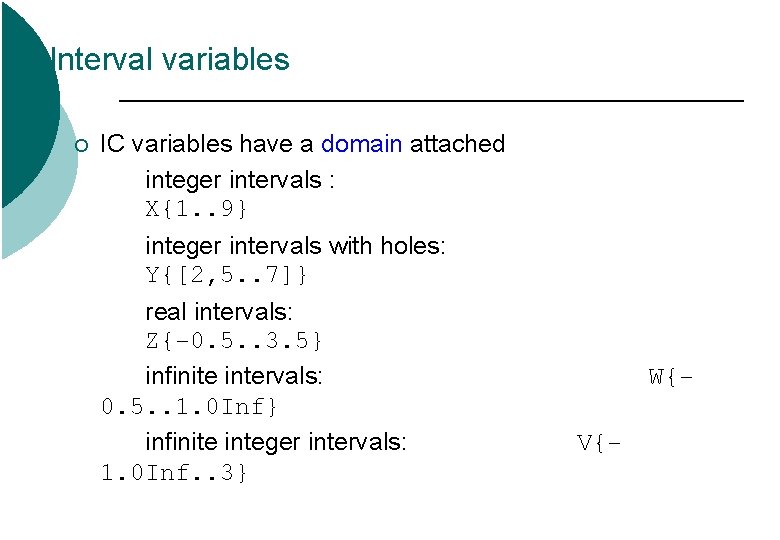Image resolution: width=780 pixels, height=540 pixels.
Task: Click the code example X{1..9}
Action: pyautogui.click(x=197, y=210)
